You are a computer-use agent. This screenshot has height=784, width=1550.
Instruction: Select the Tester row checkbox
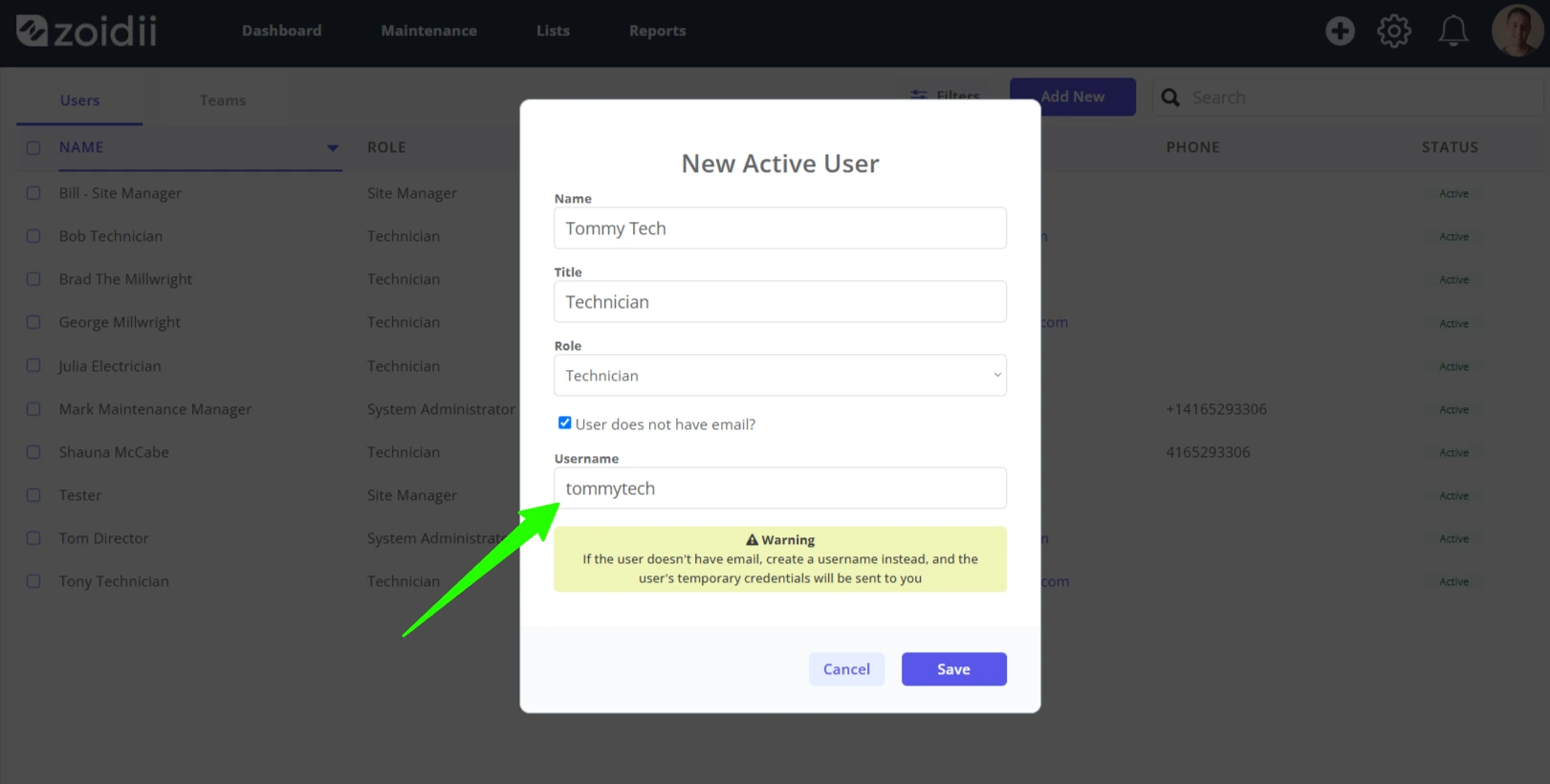click(33, 495)
